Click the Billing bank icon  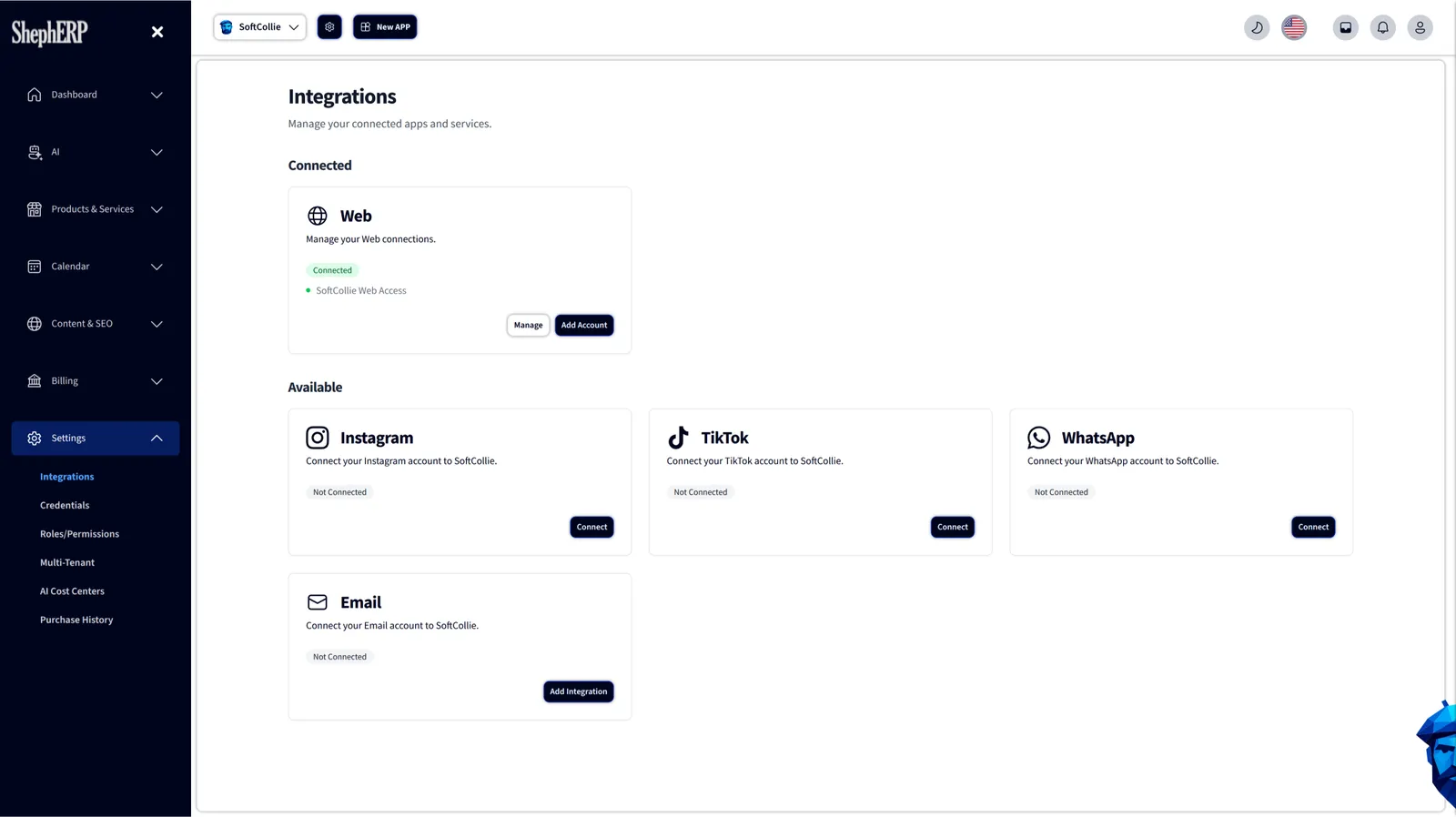point(35,381)
